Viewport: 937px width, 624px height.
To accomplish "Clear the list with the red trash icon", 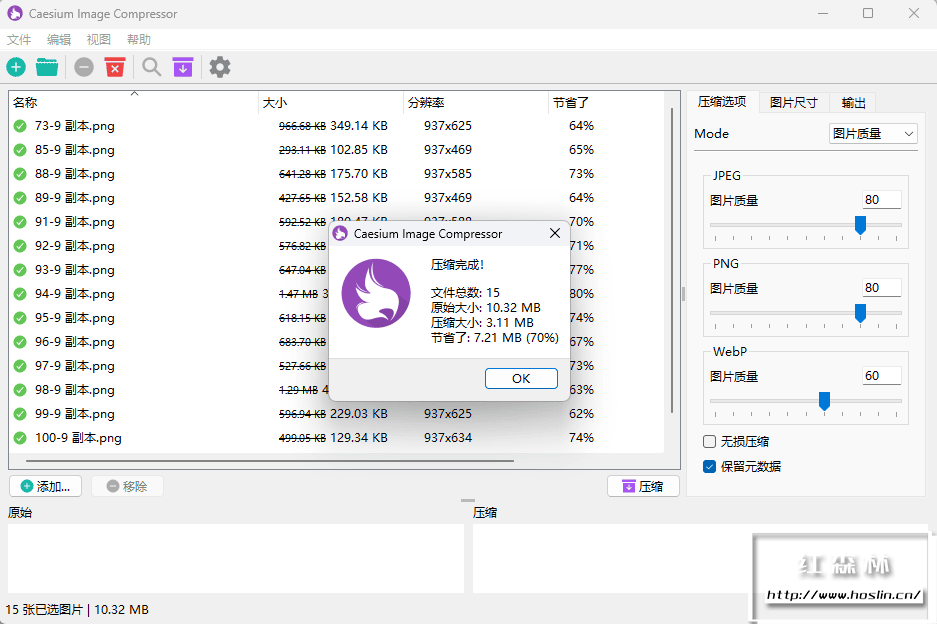I will click(x=115, y=67).
